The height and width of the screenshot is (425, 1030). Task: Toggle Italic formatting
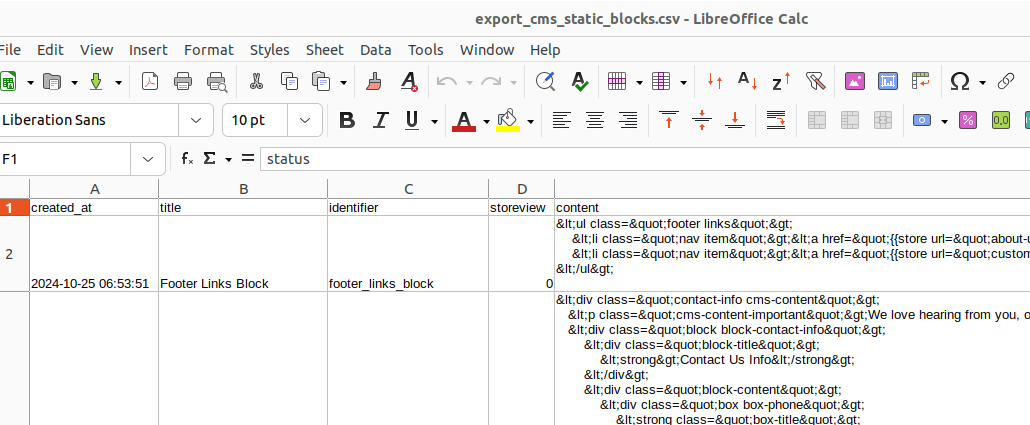tap(380, 121)
